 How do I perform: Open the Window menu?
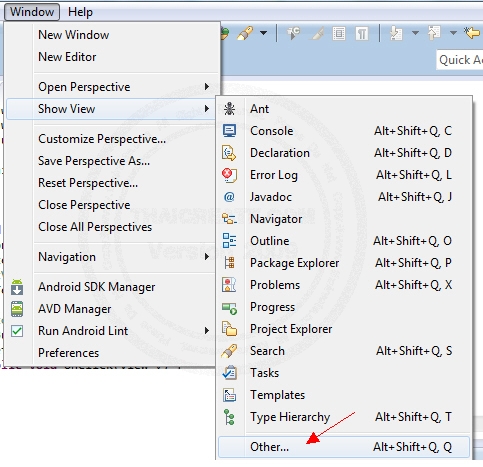point(32,12)
